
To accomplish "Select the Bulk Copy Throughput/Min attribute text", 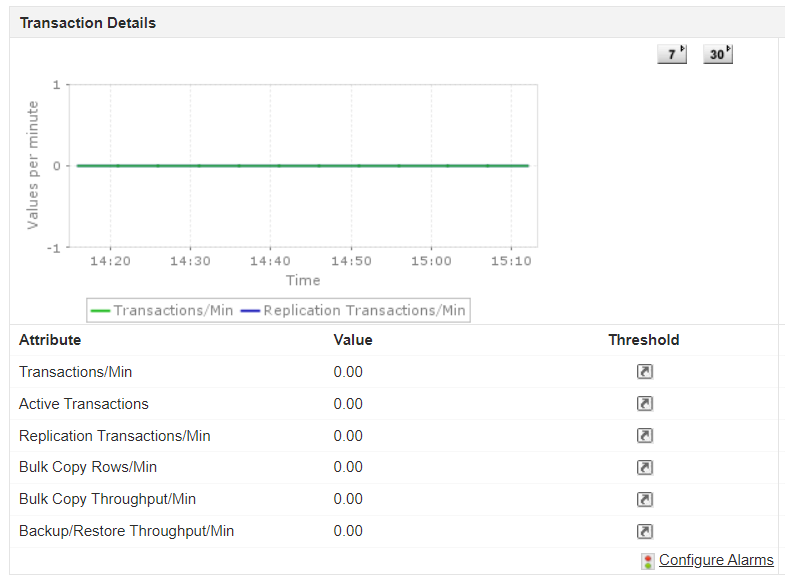I will 107,499.
